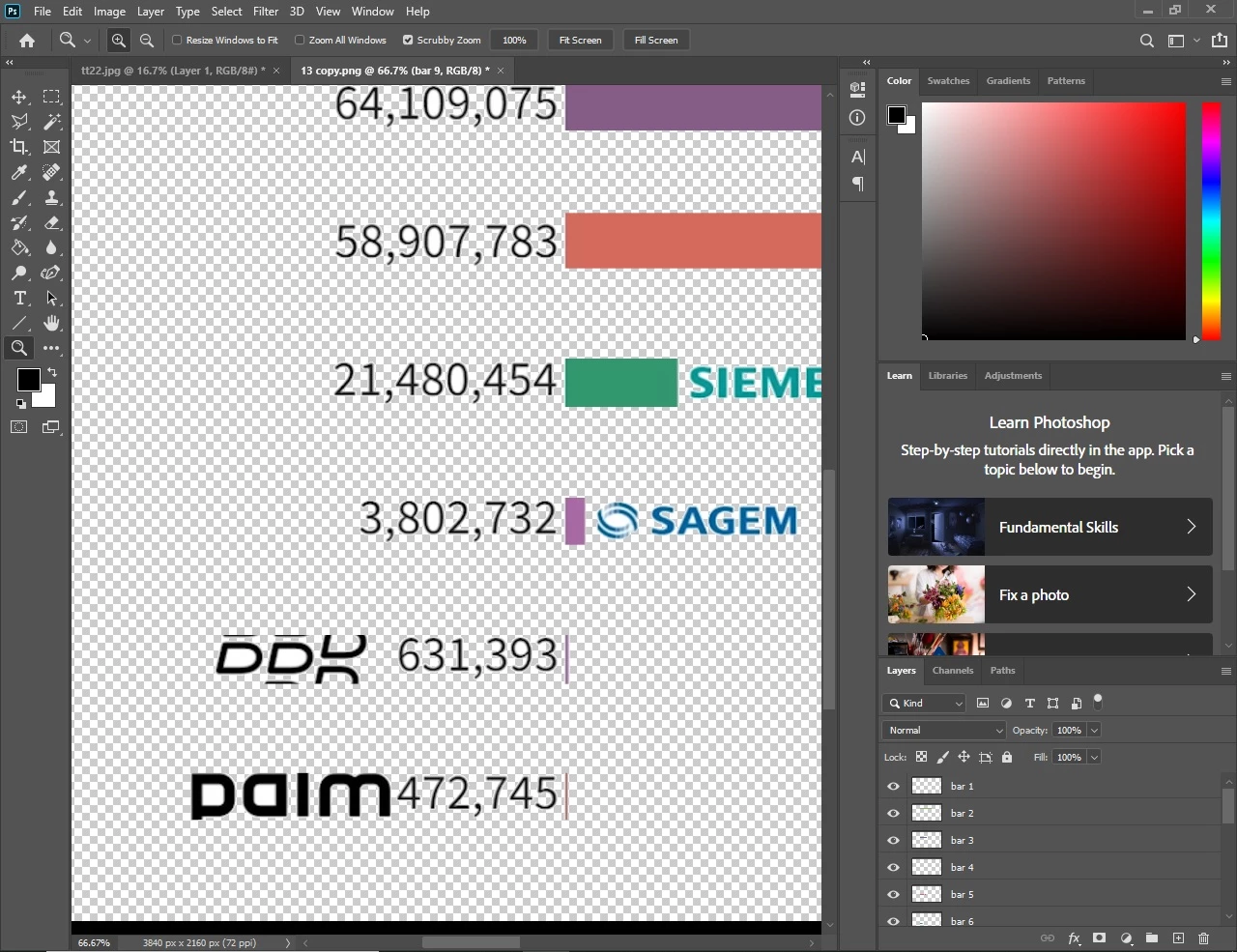Open the Filter menu
The width and height of the screenshot is (1237, 952).
point(266,12)
